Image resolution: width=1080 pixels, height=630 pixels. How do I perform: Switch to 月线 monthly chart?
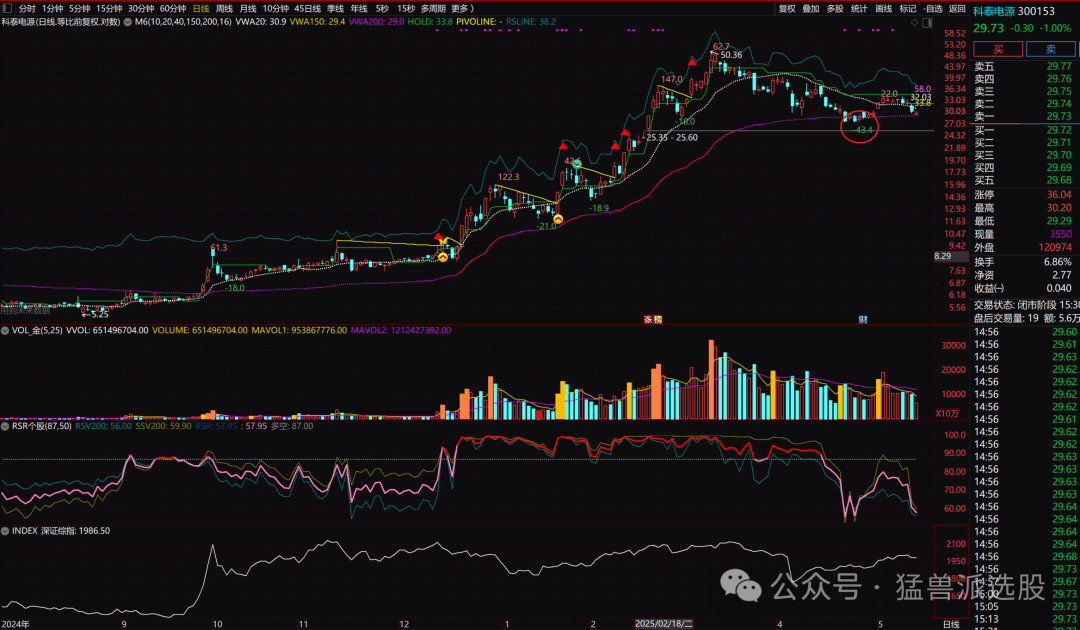(248, 8)
